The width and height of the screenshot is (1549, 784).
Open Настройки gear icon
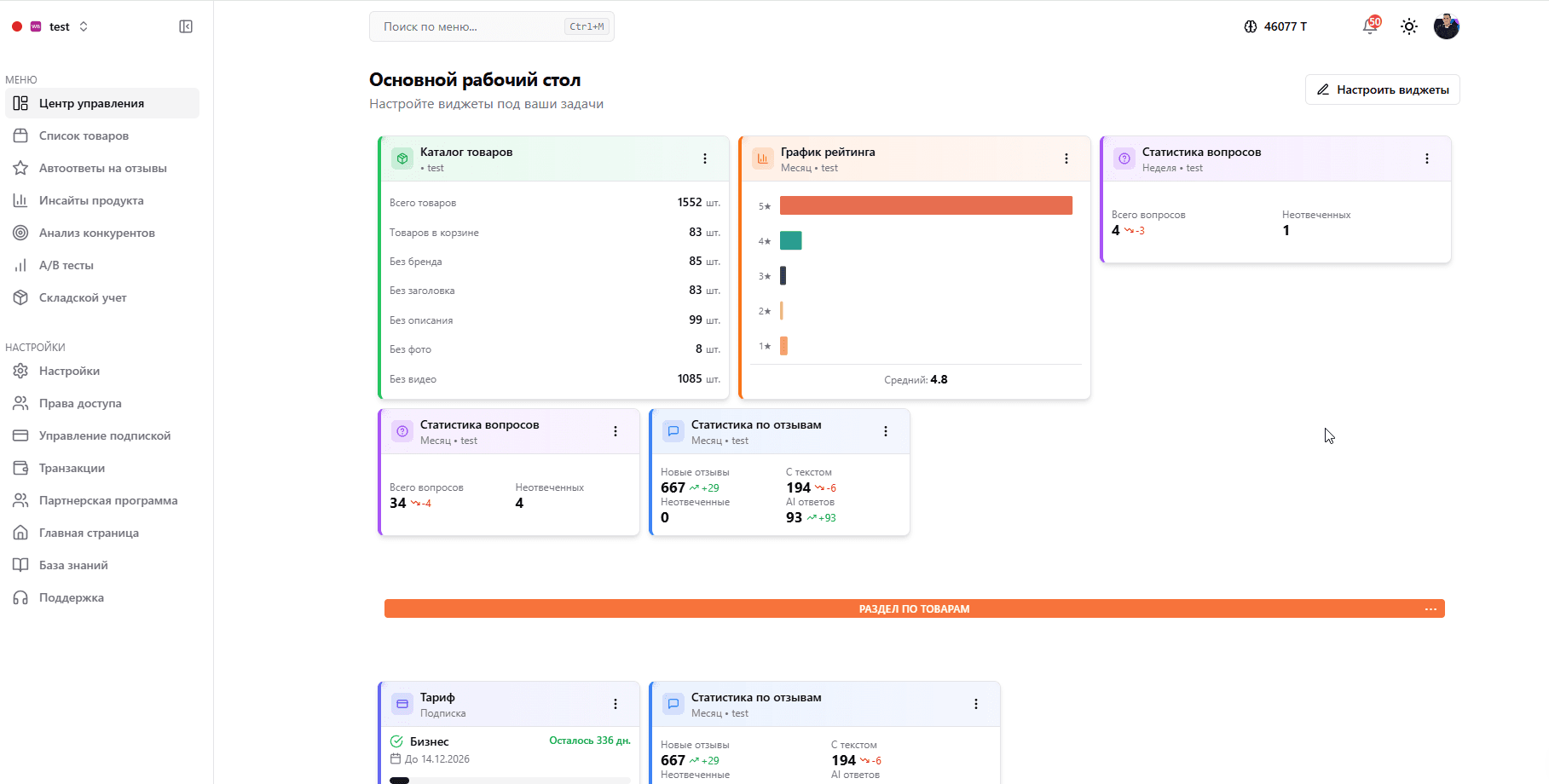(20, 371)
